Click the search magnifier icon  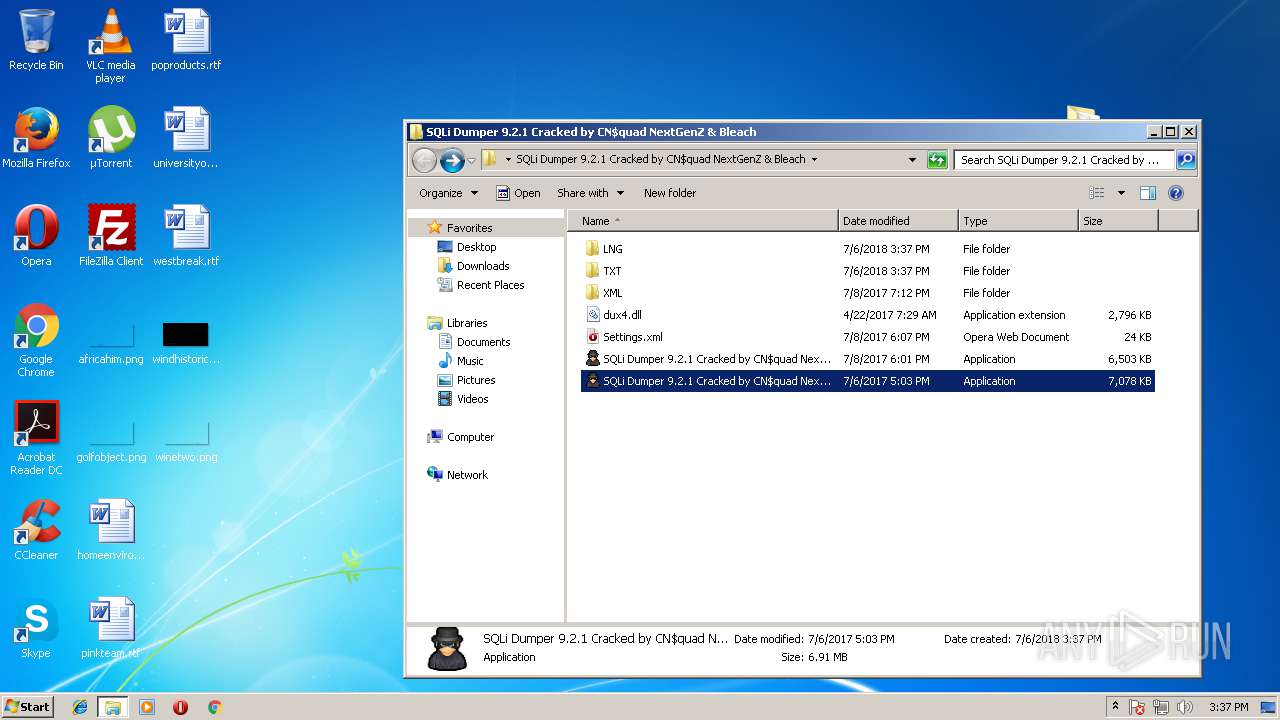pos(1185,160)
